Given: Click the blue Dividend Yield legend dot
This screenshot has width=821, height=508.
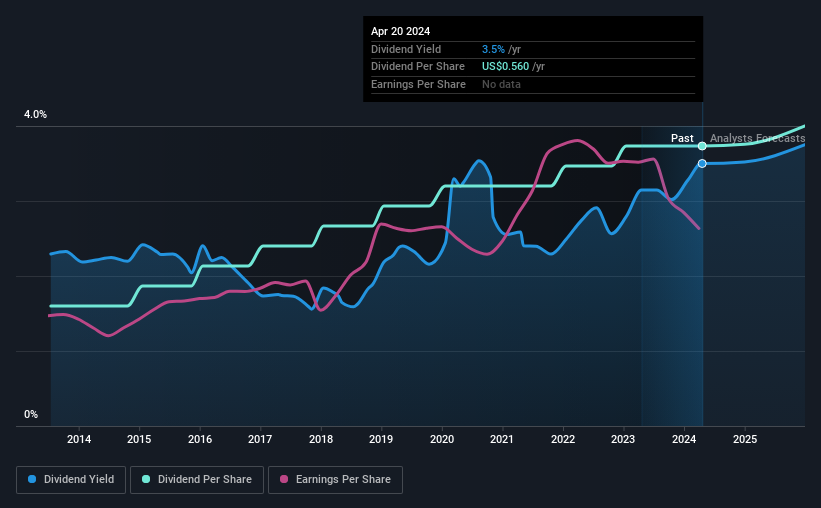Looking at the screenshot, I should tap(32, 479).
